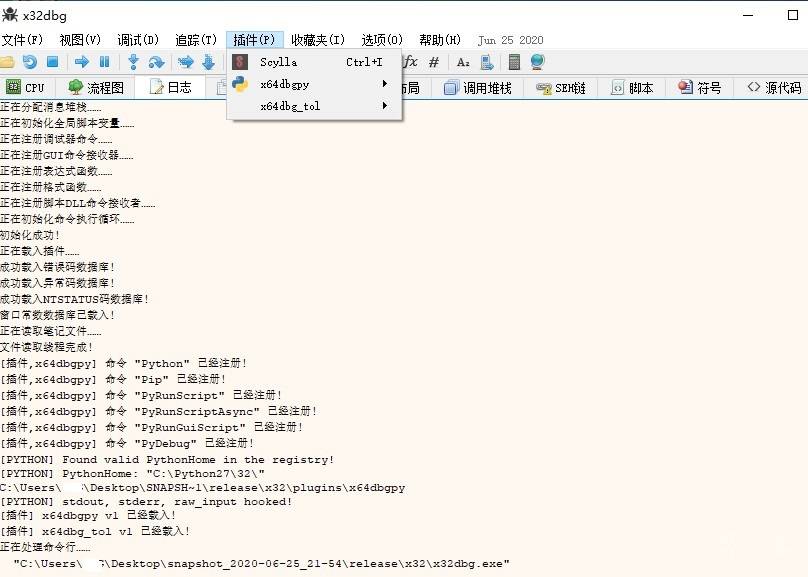Image resolution: width=808 pixels, height=577 pixels.
Task: Click the log line '正在处理命令行......'
Action: tap(45, 547)
